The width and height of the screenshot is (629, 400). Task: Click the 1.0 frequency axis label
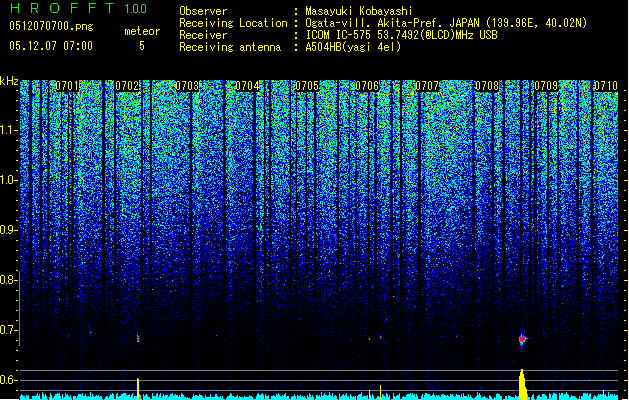click(8, 180)
